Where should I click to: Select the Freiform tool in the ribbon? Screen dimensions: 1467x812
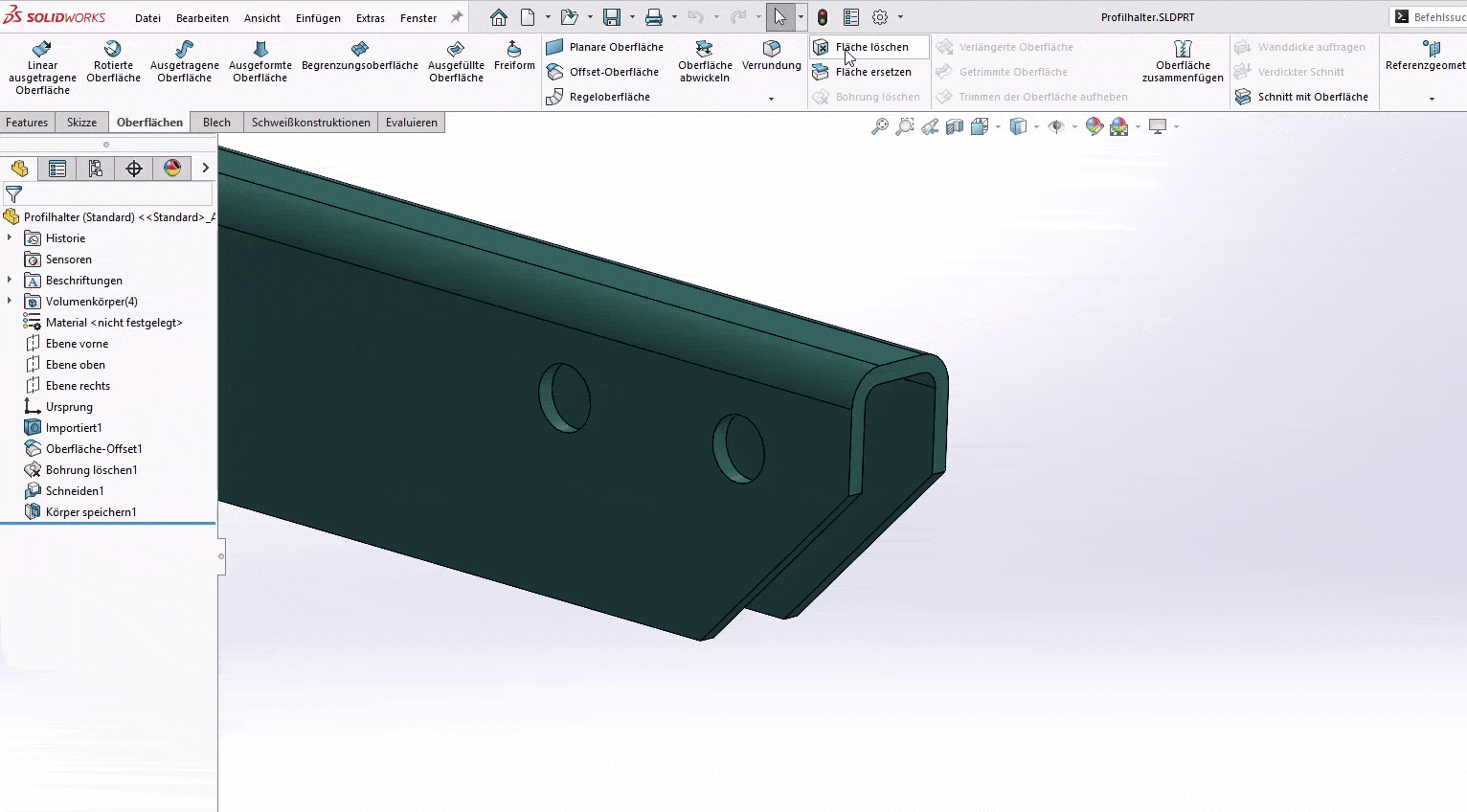[x=514, y=56]
